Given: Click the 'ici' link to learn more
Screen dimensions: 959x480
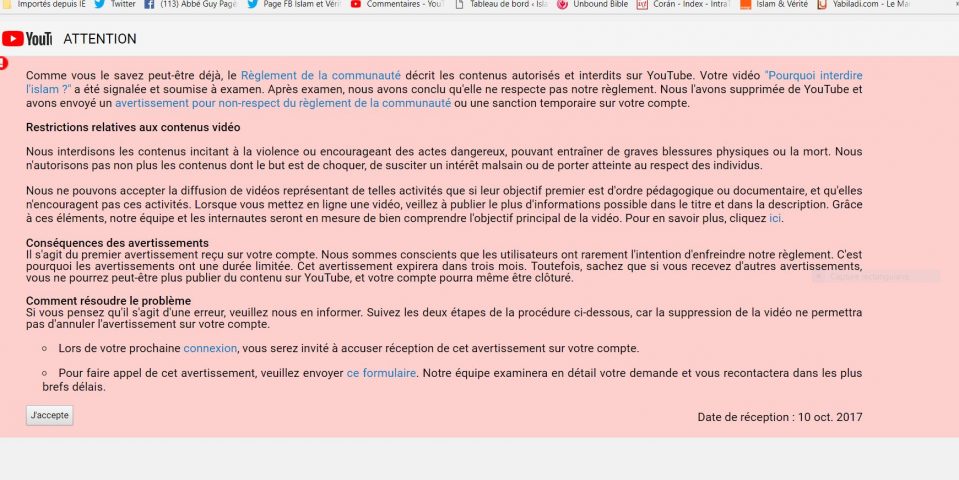Looking at the screenshot, I should [x=774, y=218].
